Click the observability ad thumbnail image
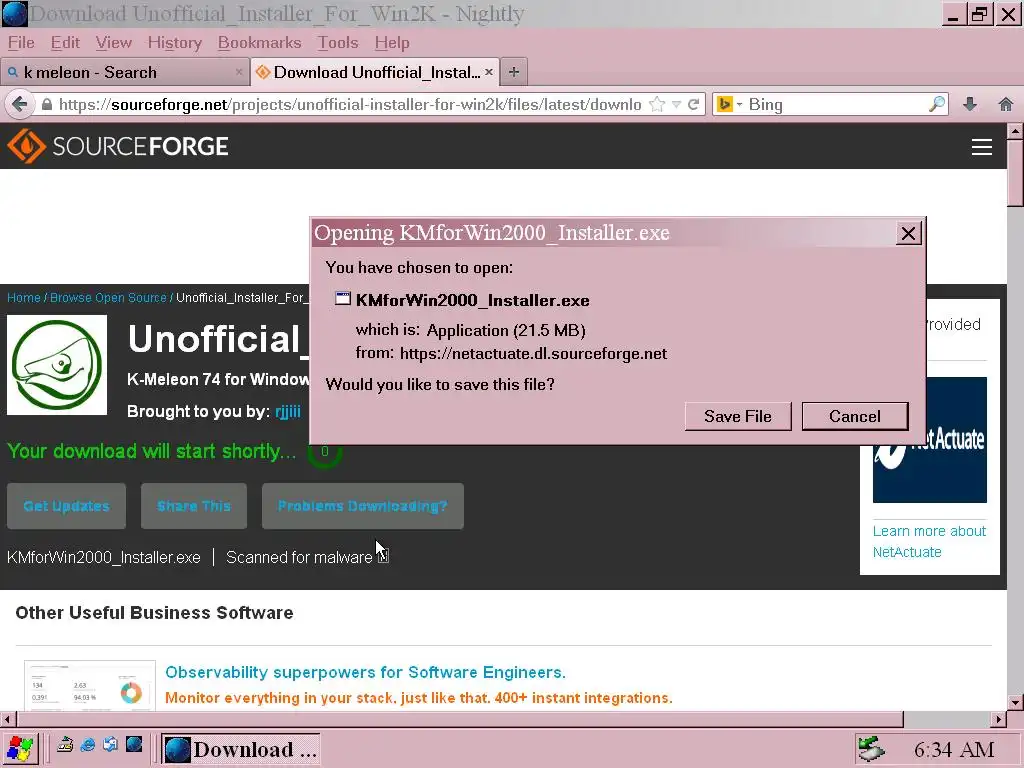This screenshot has height=768, width=1024. click(90, 685)
